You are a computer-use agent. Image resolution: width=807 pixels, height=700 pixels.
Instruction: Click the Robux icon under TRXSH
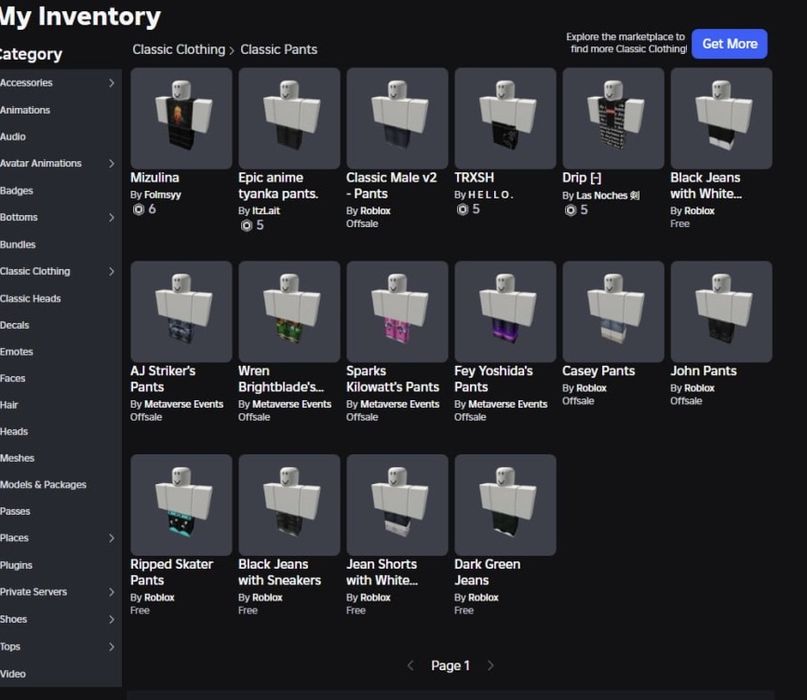tap(463, 209)
